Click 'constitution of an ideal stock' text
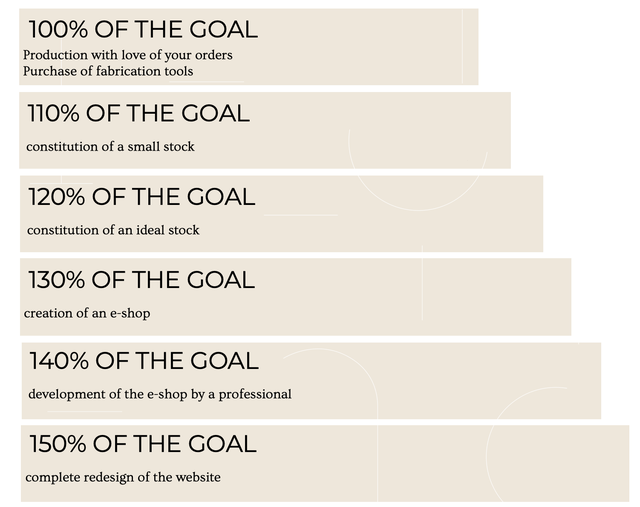Viewport: 640px width, 507px height. click(113, 230)
